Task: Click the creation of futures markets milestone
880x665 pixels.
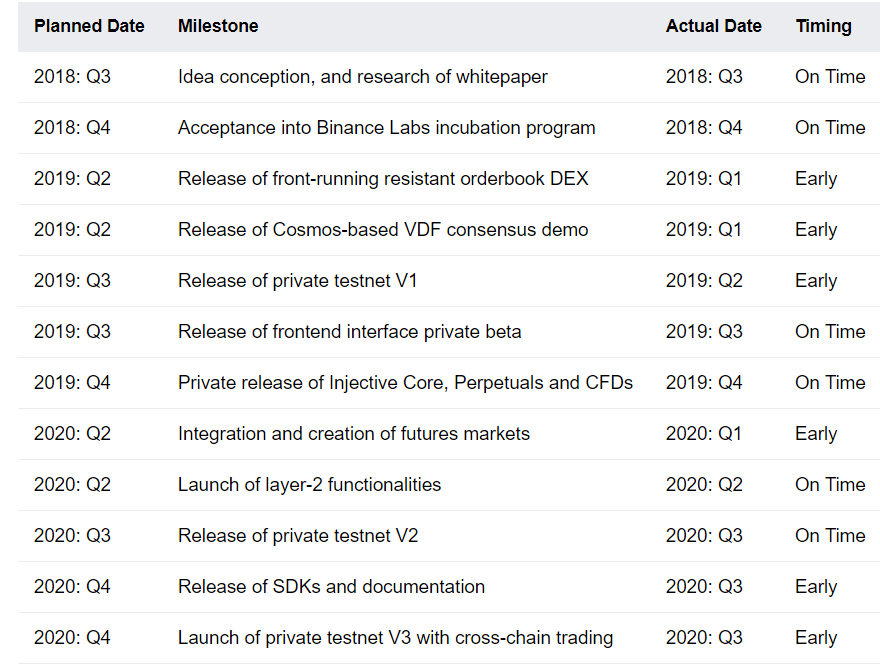Action: click(354, 434)
